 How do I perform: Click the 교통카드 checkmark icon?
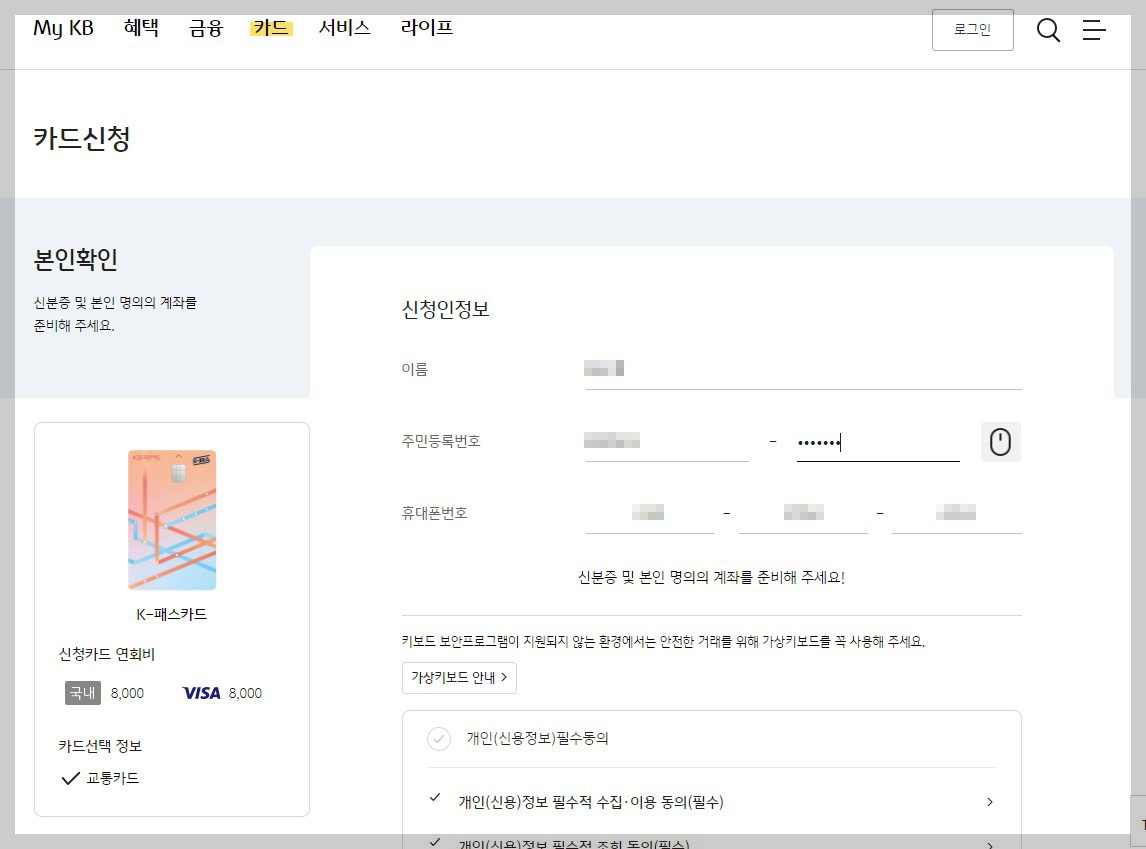70,778
